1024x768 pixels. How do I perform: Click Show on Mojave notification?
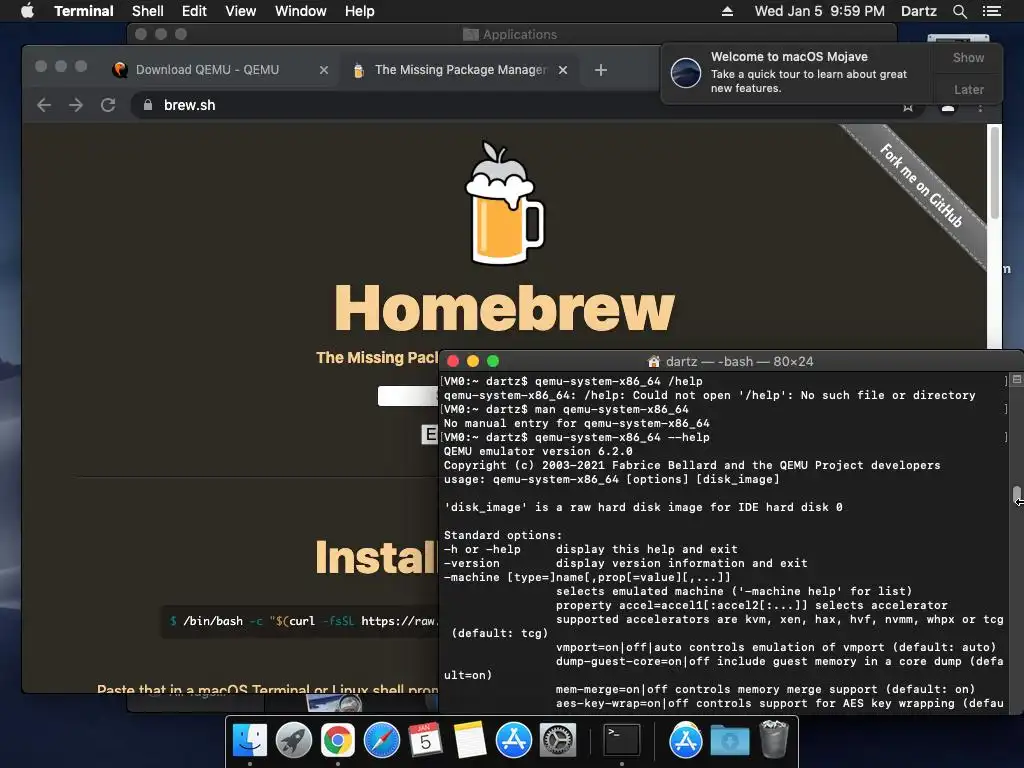tap(968, 57)
